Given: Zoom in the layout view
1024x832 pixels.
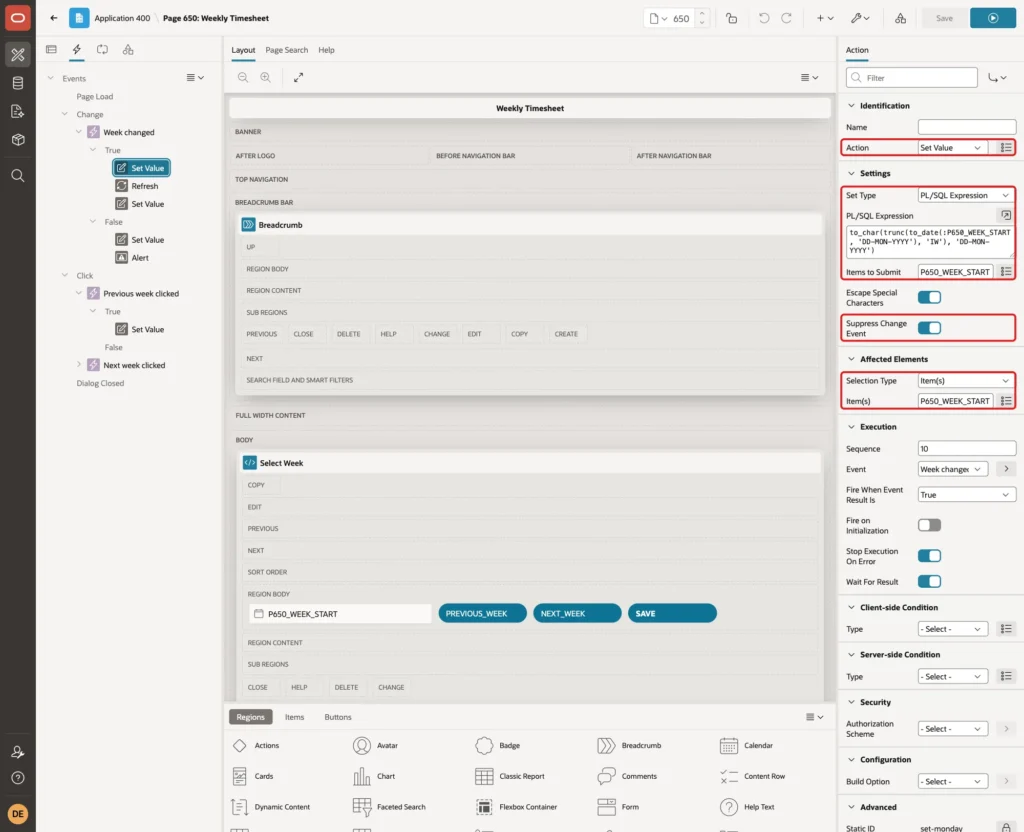Looking at the screenshot, I should pos(266,77).
